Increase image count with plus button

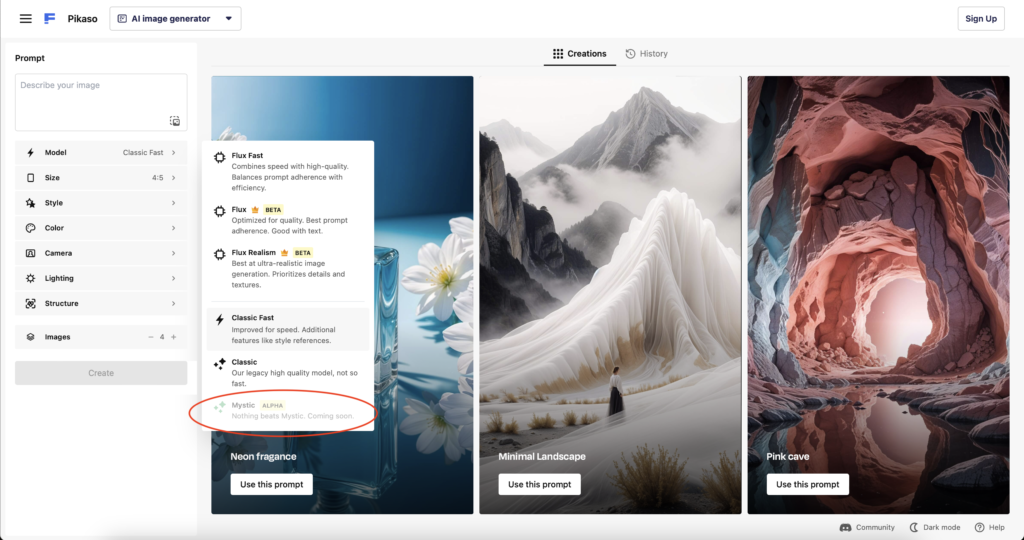click(174, 337)
